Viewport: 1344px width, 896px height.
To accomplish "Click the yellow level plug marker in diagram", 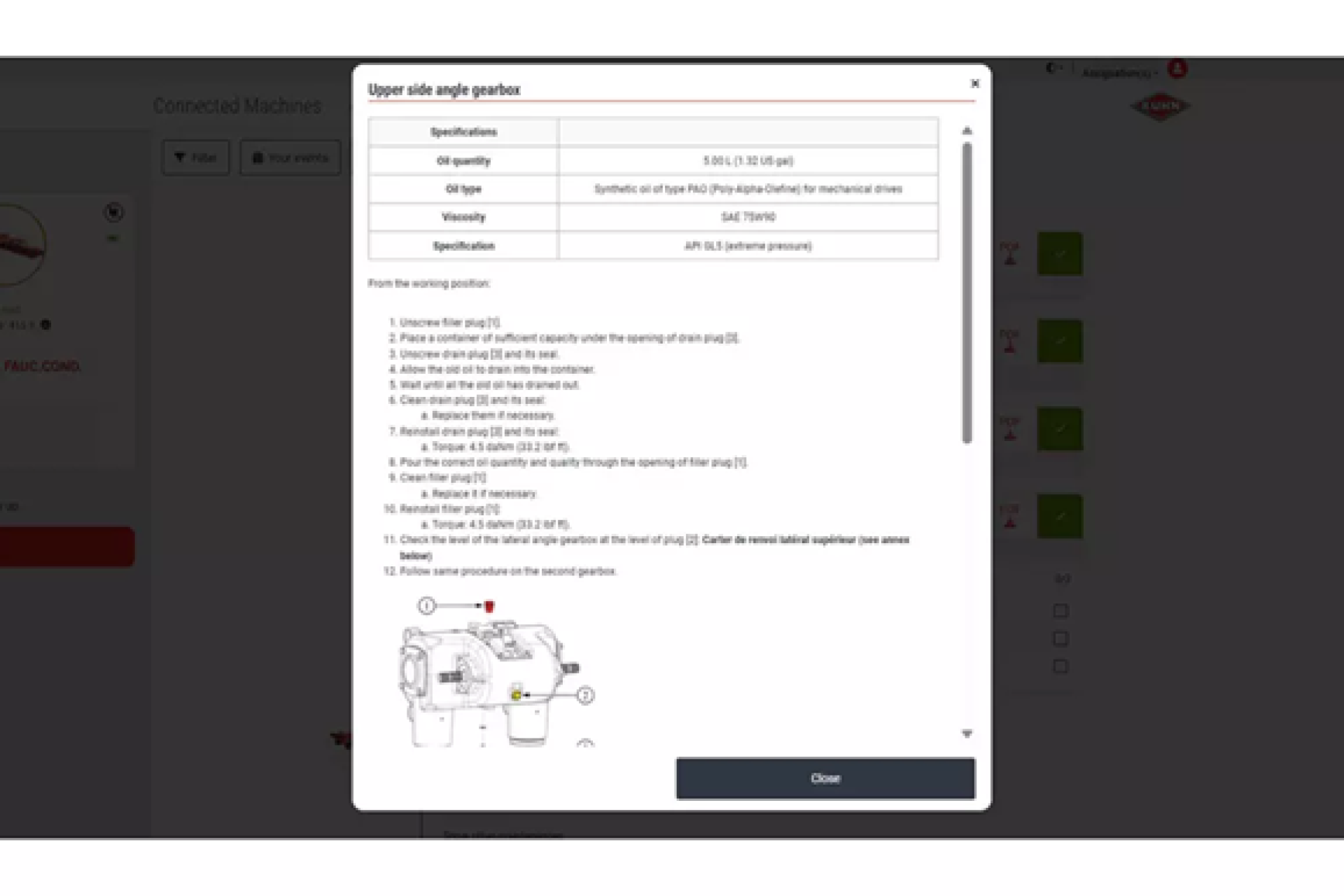I will click(x=516, y=695).
